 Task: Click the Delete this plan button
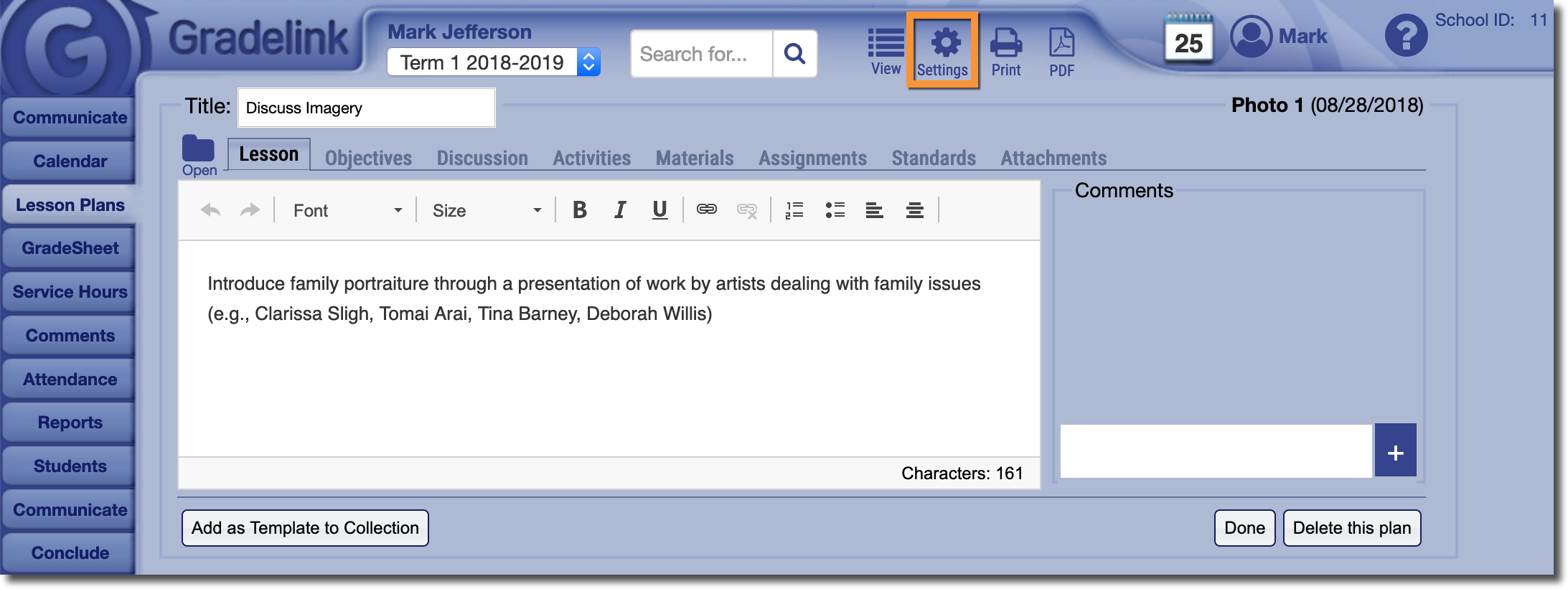click(x=1351, y=528)
